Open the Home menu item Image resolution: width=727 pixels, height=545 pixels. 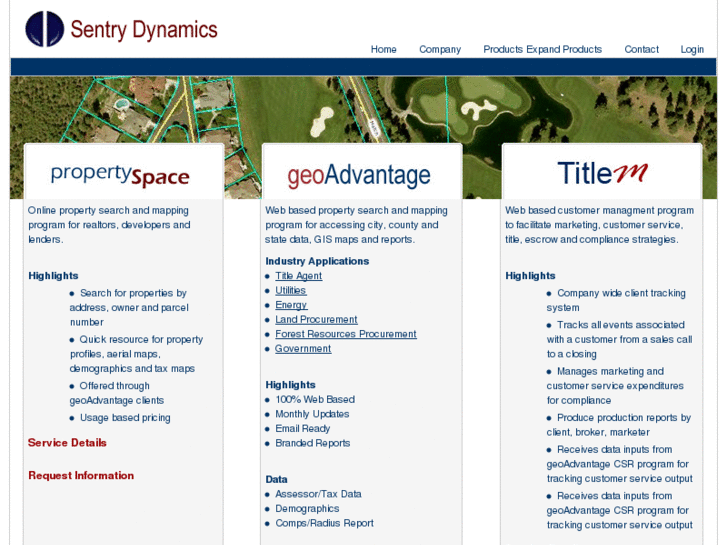383,49
